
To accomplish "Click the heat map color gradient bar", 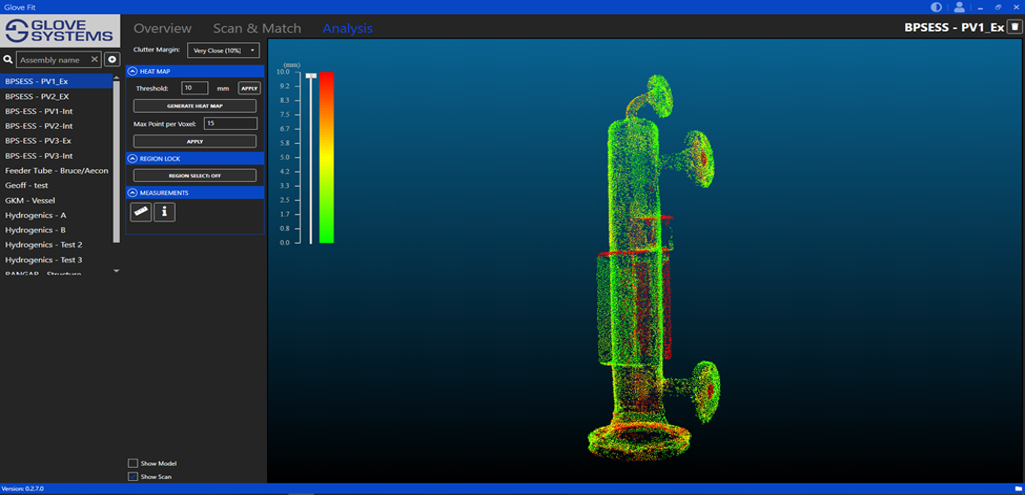I will tap(327, 158).
